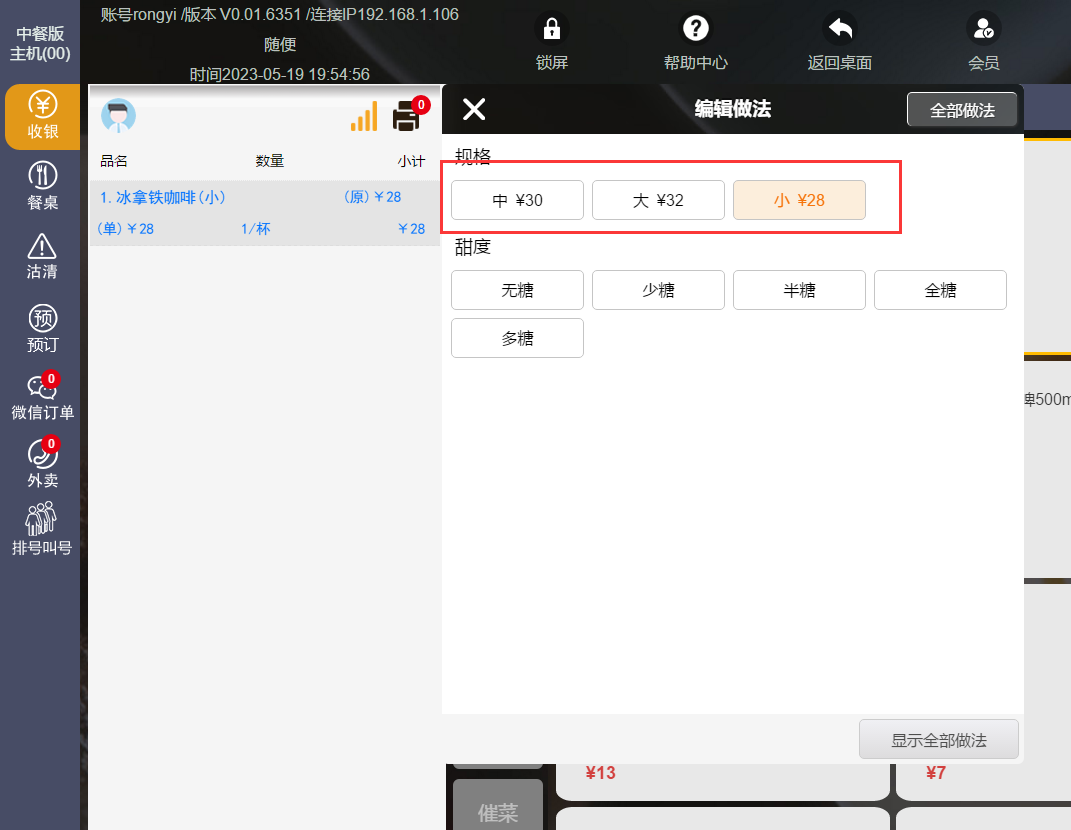Expand the show all methods (显示全部做法) button
Viewport: 1071px width, 830px height.
pyautogui.click(x=938, y=740)
